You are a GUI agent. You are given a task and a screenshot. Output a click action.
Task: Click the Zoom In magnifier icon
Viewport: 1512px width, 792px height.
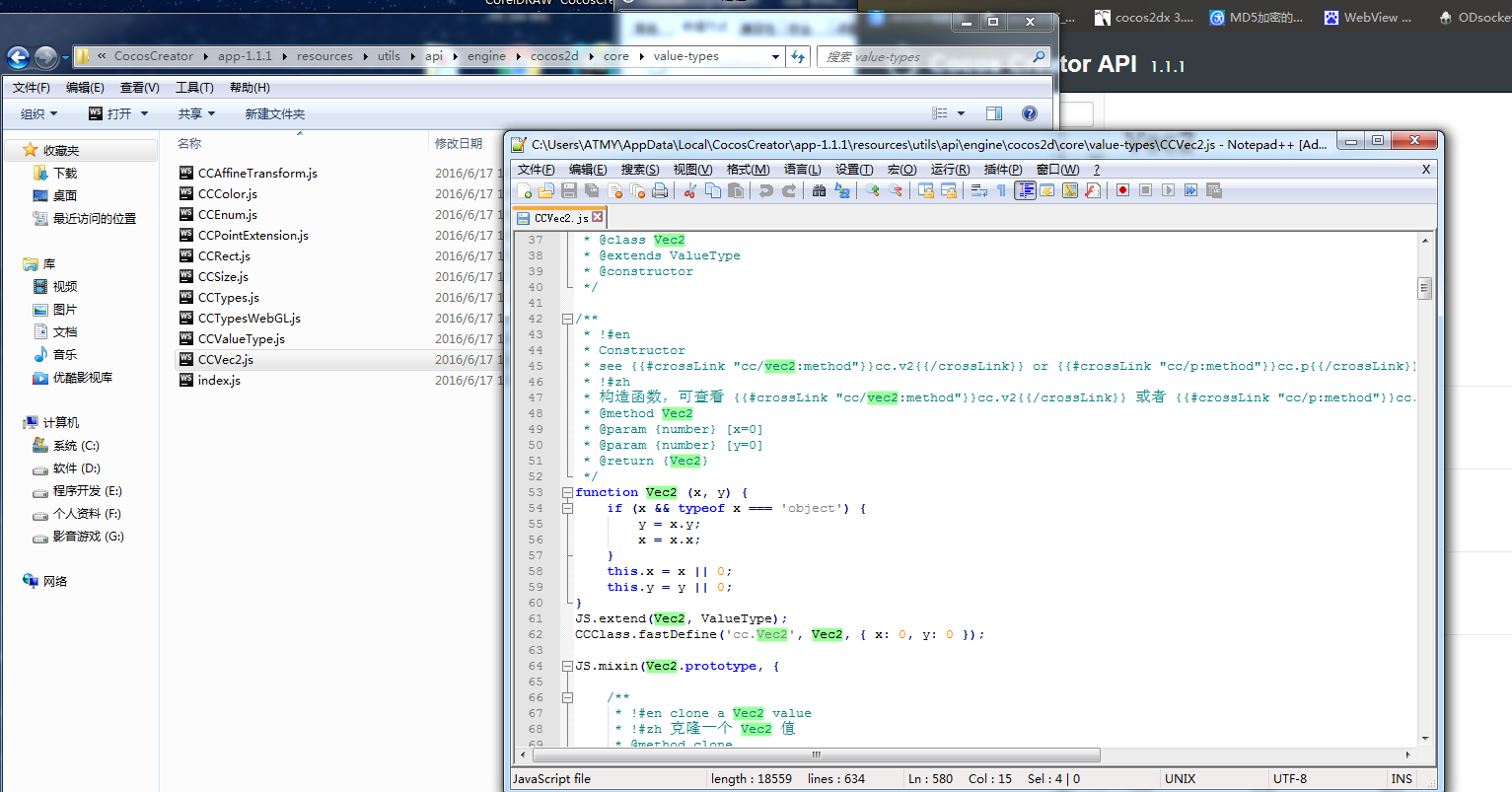pos(873,190)
